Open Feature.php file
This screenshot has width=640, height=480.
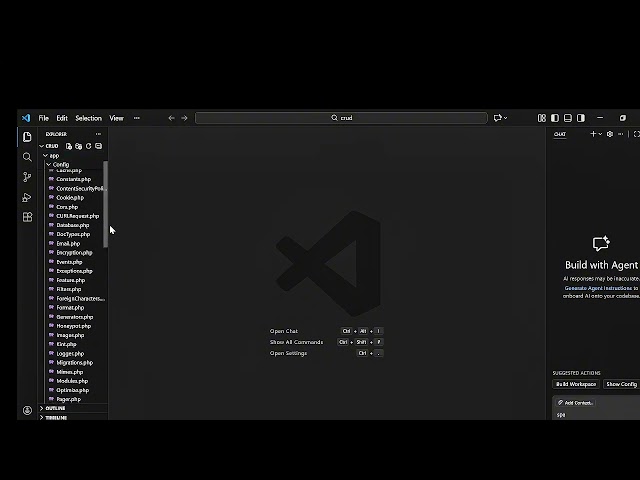tap(71, 280)
